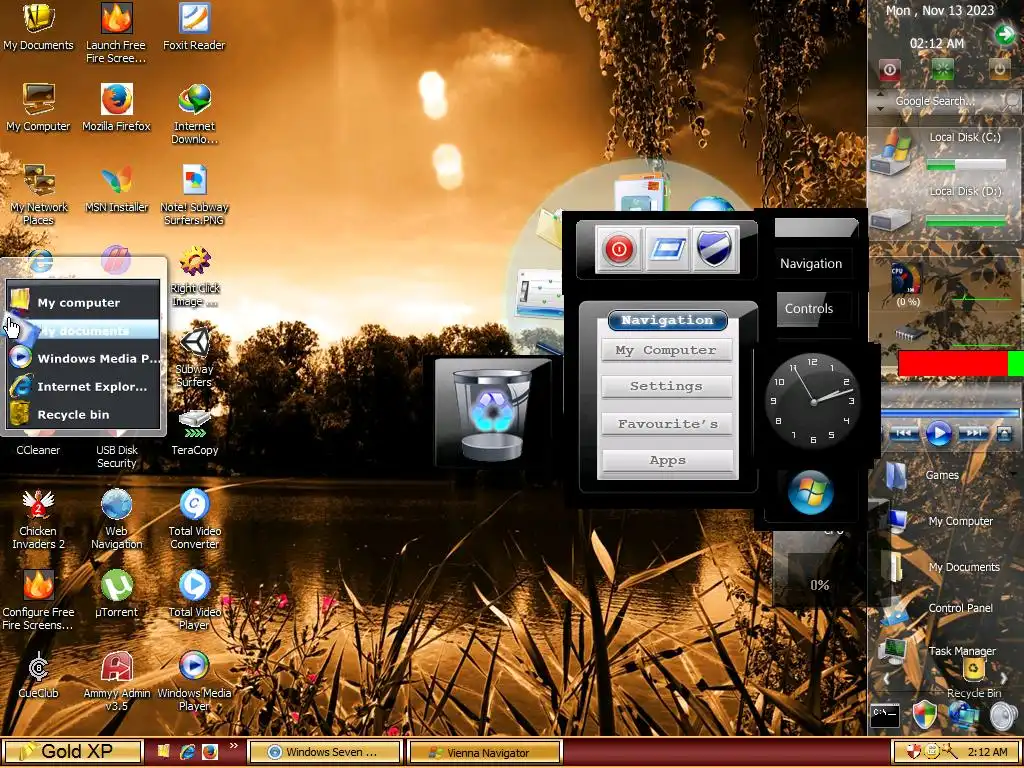Click the Windows orb in Vienna Navigator
Screen dimensions: 1024x768
point(810,492)
